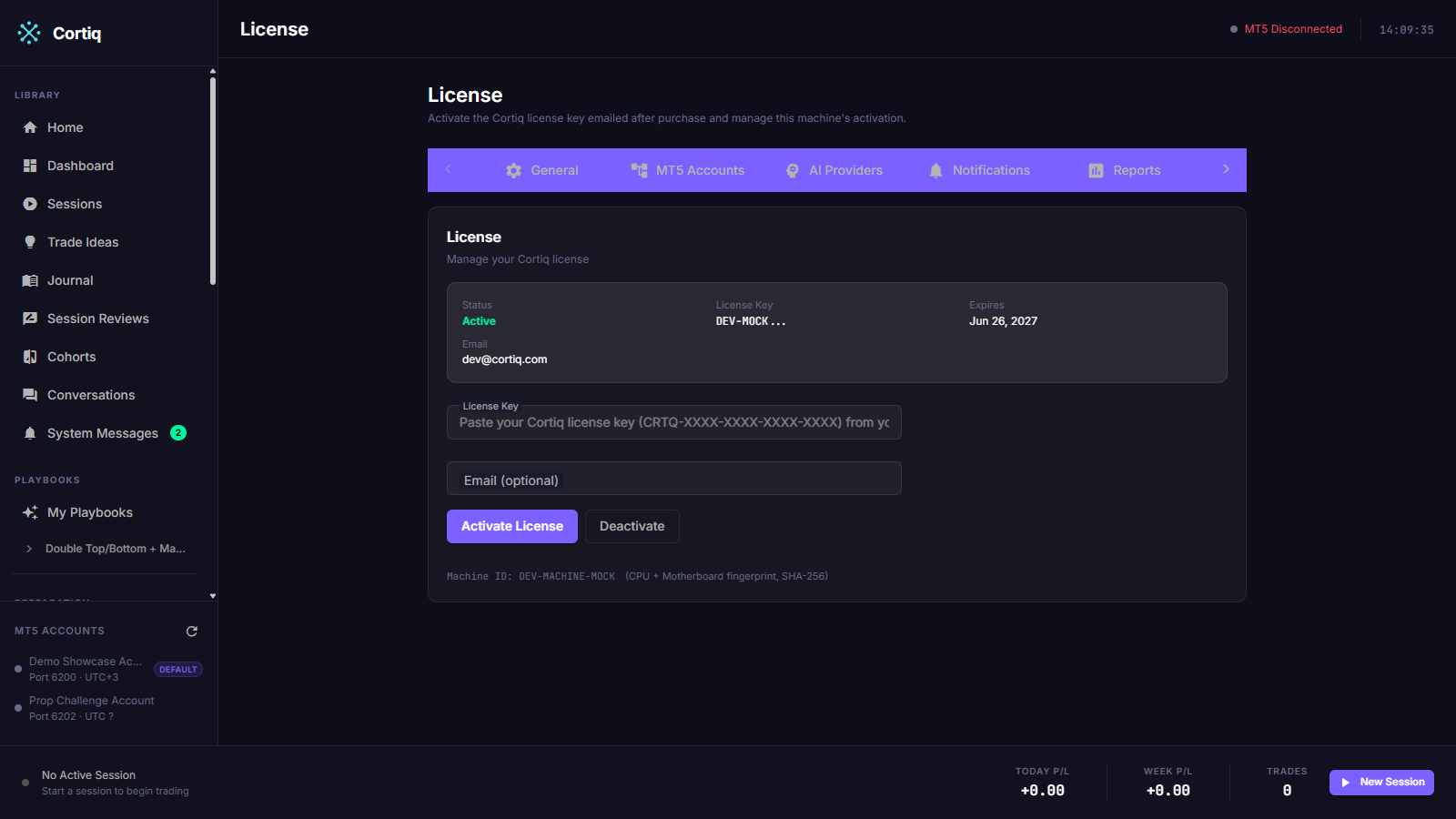Switch to Notifications tab
The image size is (1456, 819).
(979, 170)
